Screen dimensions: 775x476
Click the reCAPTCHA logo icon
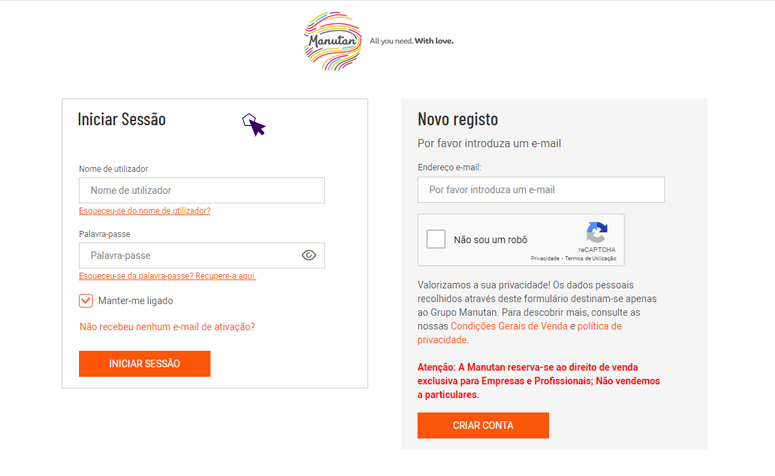coord(597,232)
